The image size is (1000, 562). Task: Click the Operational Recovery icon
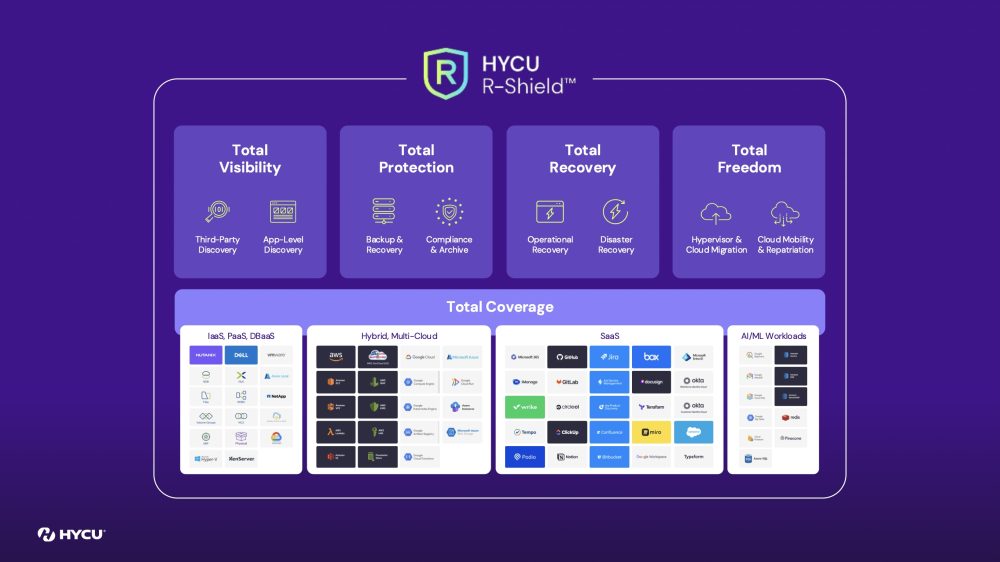click(550, 212)
